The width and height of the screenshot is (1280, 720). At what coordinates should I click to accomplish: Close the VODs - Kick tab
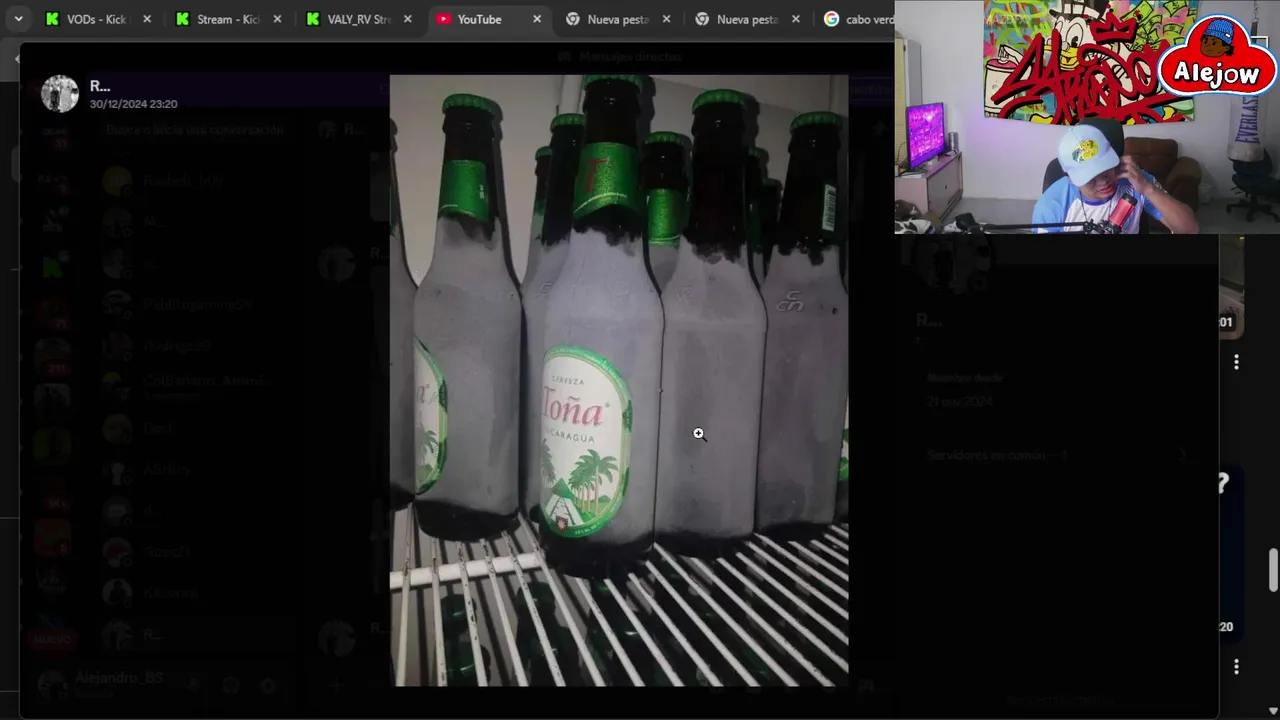pos(147,19)
